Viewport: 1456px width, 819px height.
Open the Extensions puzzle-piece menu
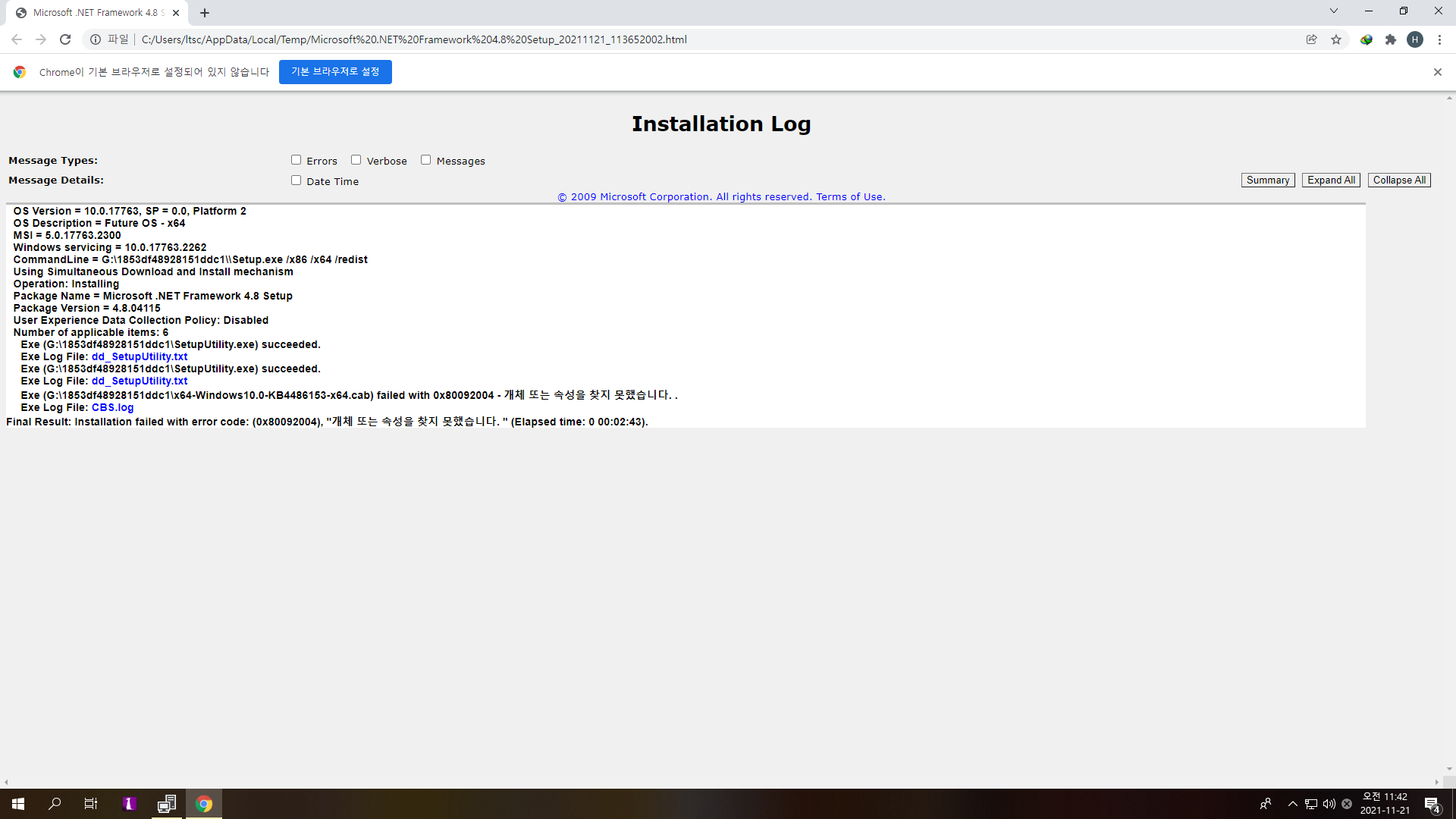tap(1391, 39)
